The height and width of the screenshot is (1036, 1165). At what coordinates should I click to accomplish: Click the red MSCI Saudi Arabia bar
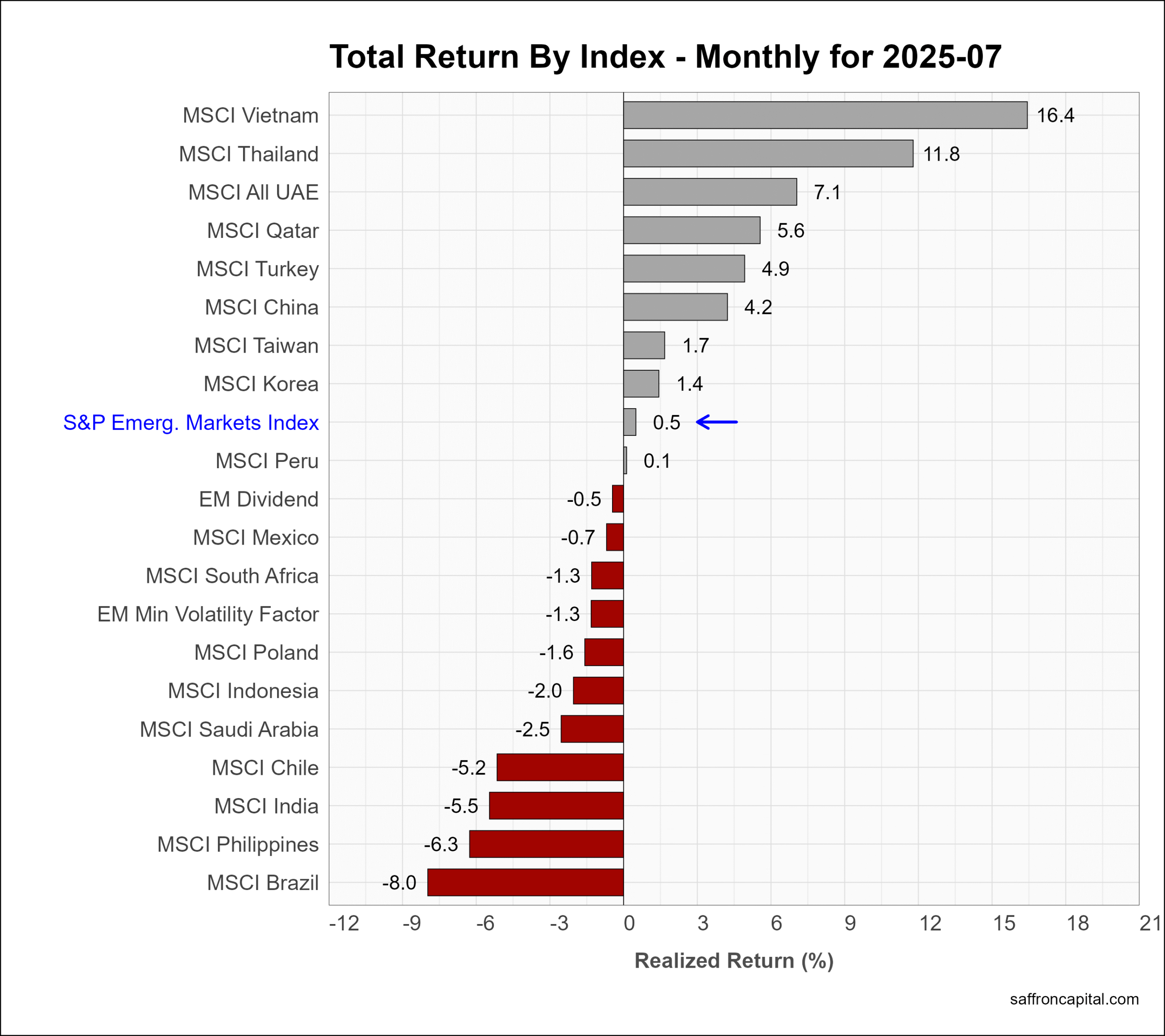(x=592, y=729)
